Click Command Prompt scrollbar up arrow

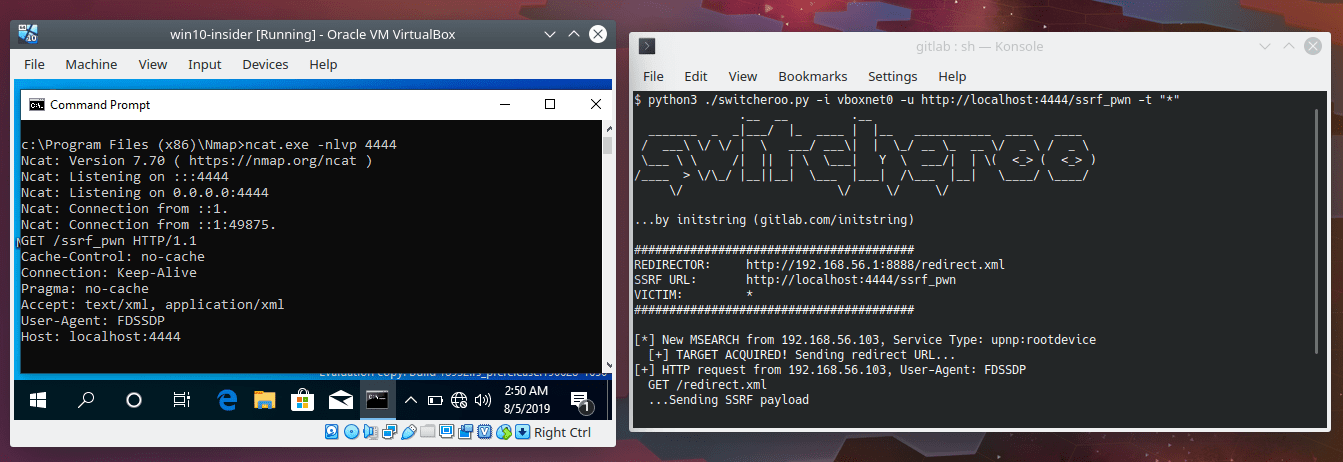click(x=607, y=128)
